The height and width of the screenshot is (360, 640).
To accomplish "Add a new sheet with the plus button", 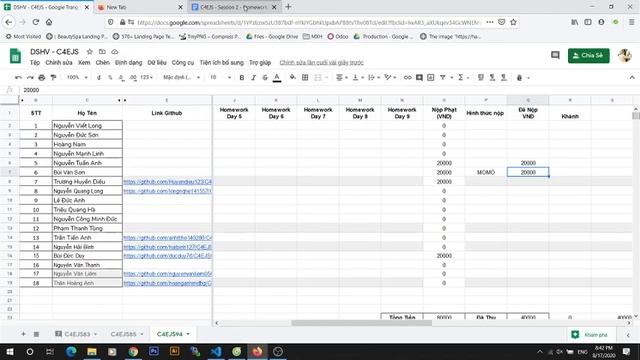I will point(23,334).
